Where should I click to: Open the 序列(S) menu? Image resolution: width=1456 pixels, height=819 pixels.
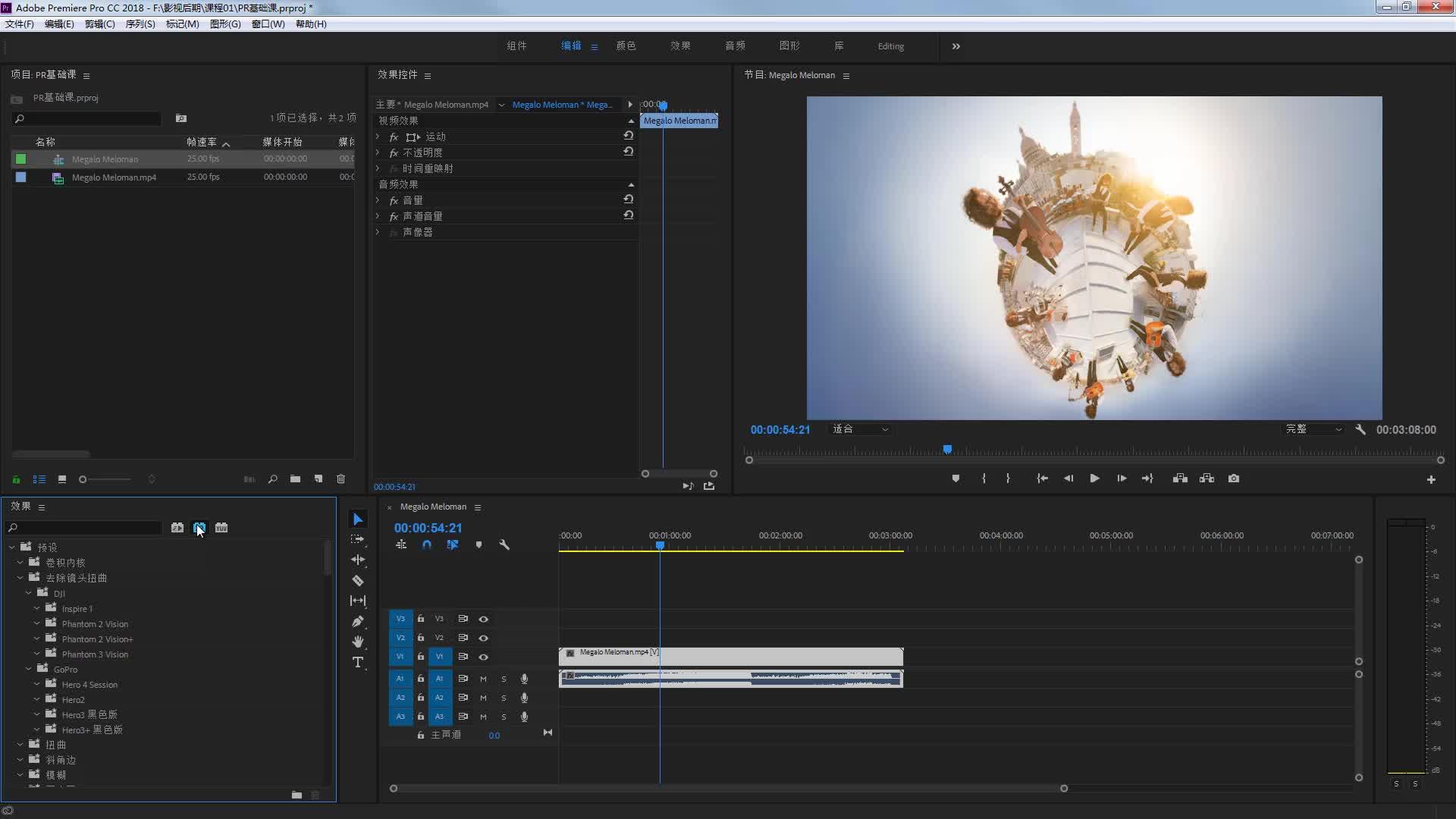coord(140,24)
